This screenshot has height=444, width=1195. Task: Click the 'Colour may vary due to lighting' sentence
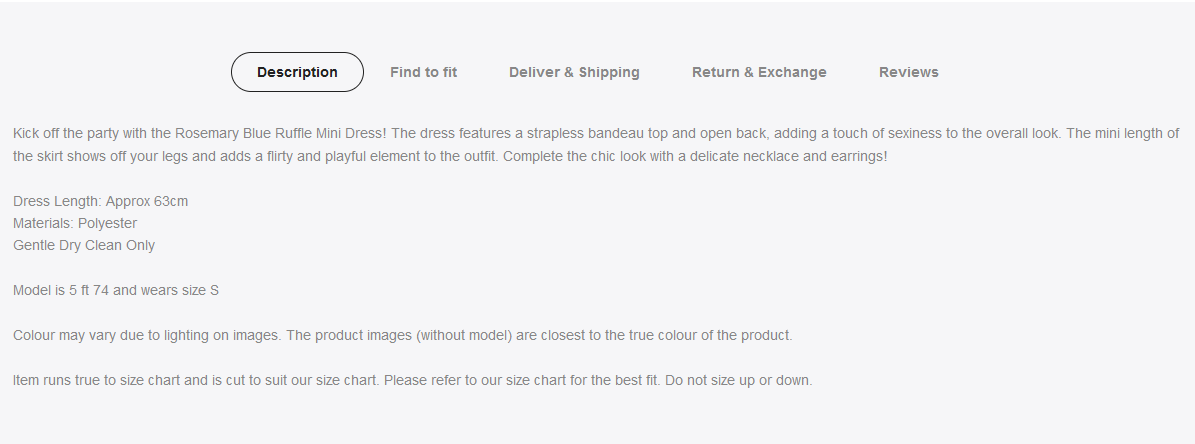pyautogui.click(x=146, y=335)
